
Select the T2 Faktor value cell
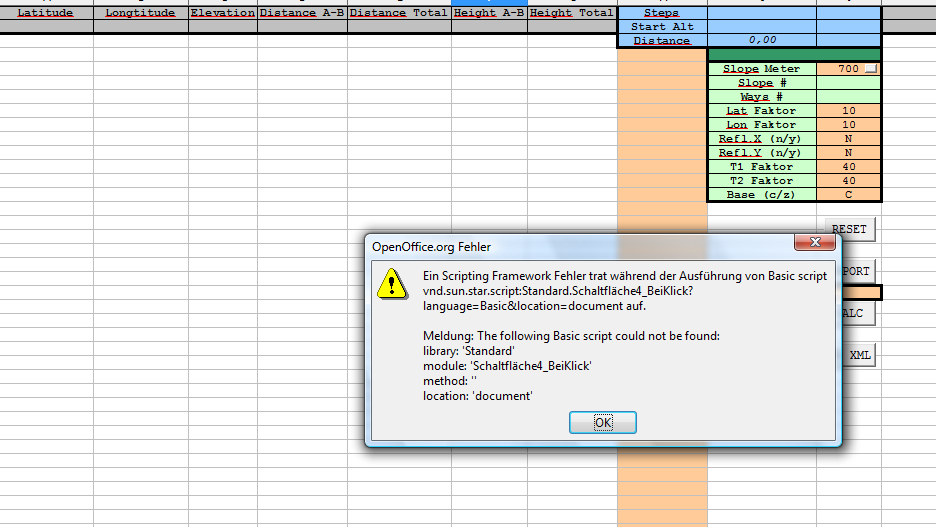pyautogui.click(x=848, y=181)
